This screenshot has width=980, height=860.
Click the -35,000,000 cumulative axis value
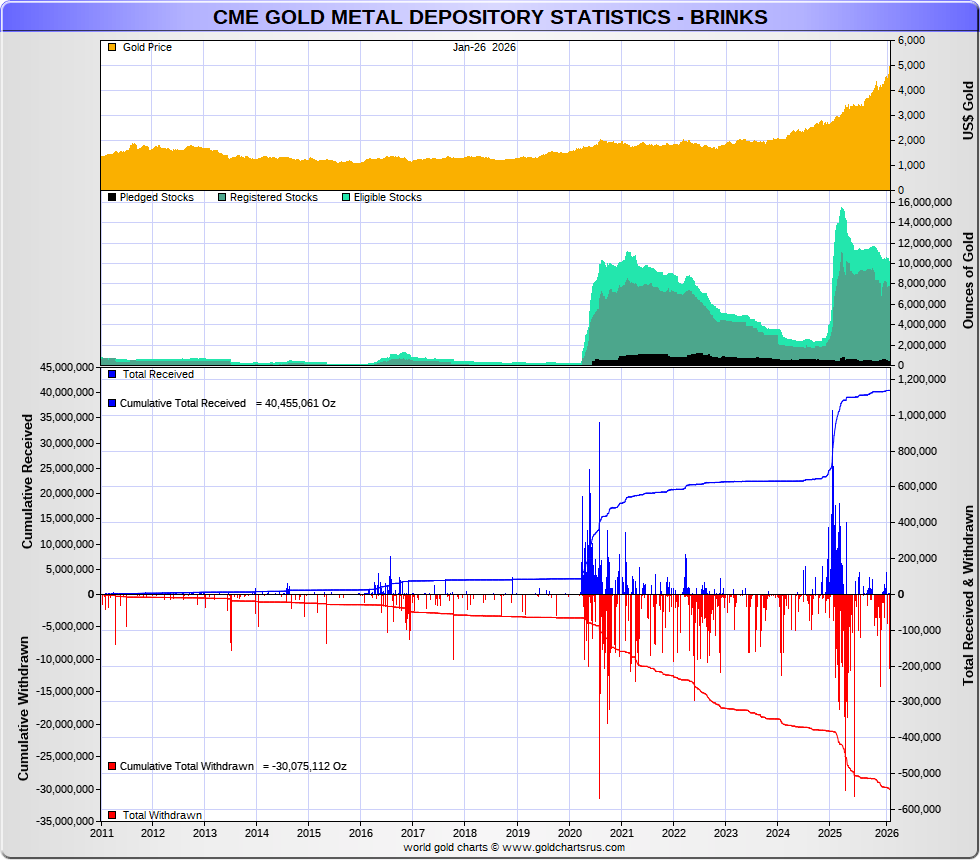pos(65,821)
